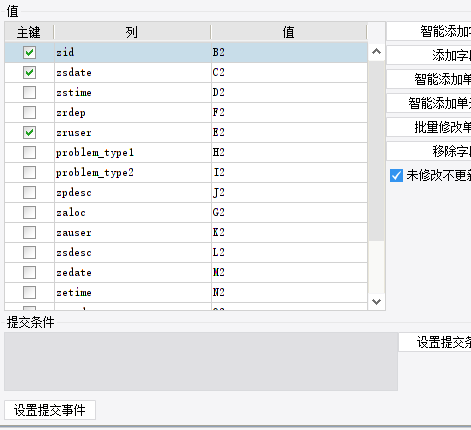Screen dimensions: 471x430
Task: Click the value cell D2
Action: point(289,92)
